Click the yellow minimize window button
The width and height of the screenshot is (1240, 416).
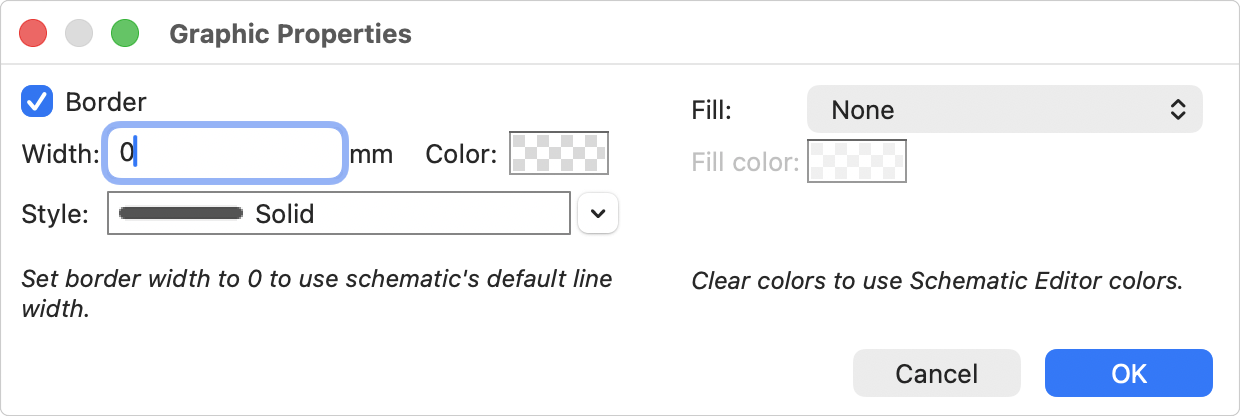79,33
